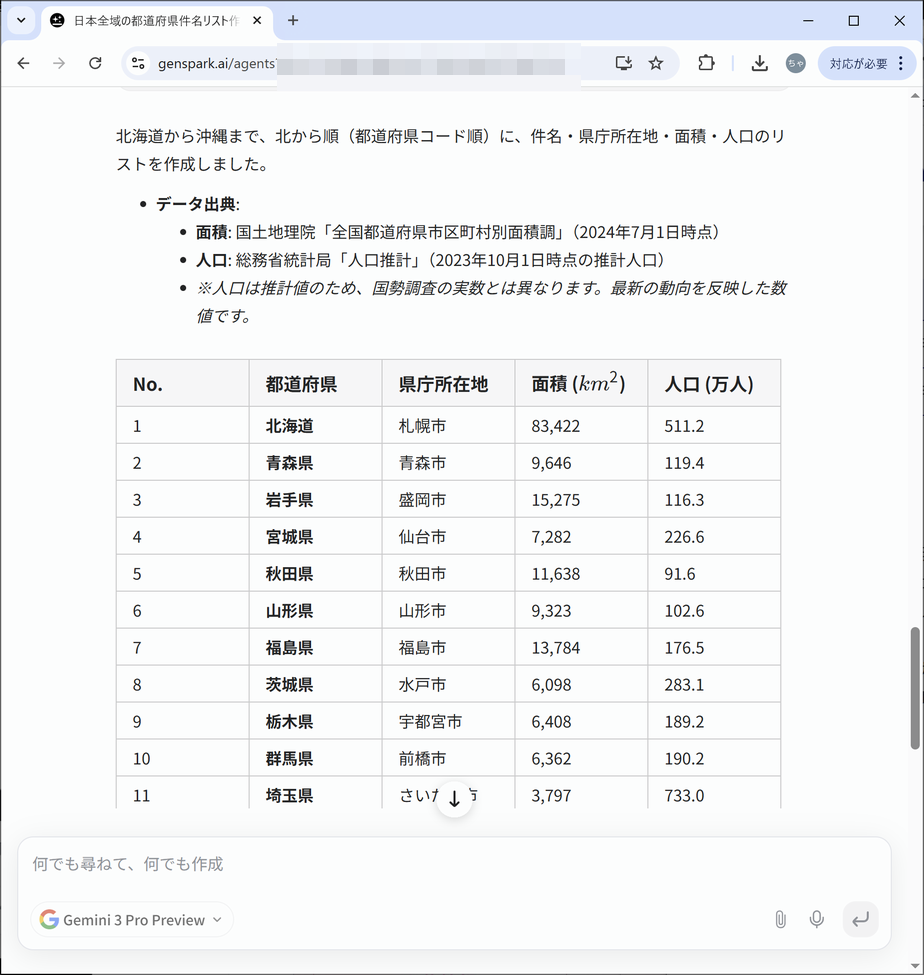Attach a file with the paperclip icon

coord(780,919)
